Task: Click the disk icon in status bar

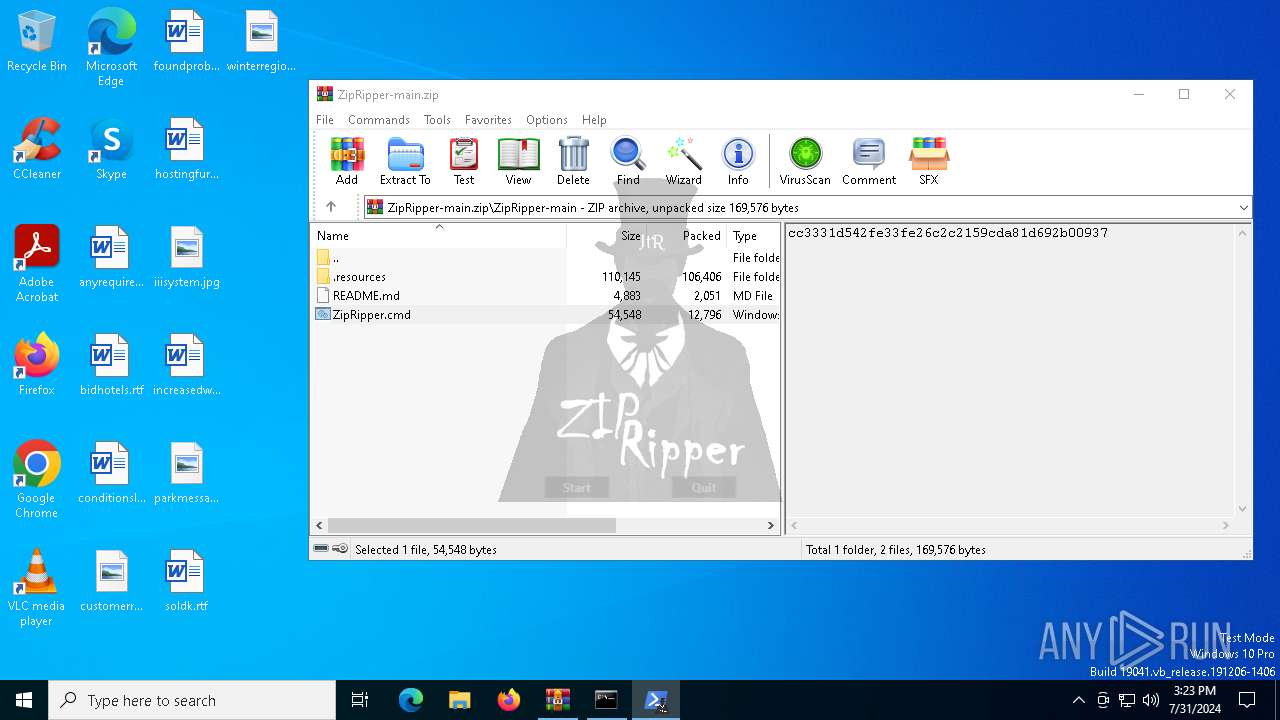Action: [321, 549]
